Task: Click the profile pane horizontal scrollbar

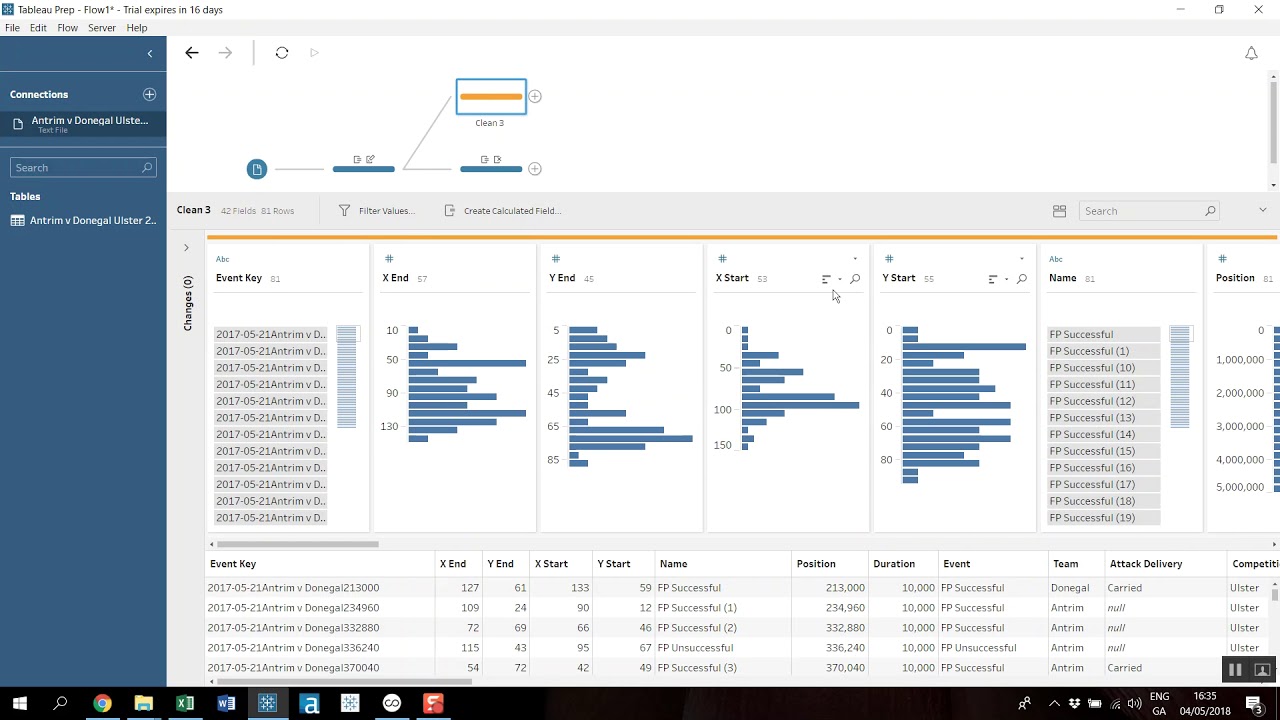Action: pos(297,544)
